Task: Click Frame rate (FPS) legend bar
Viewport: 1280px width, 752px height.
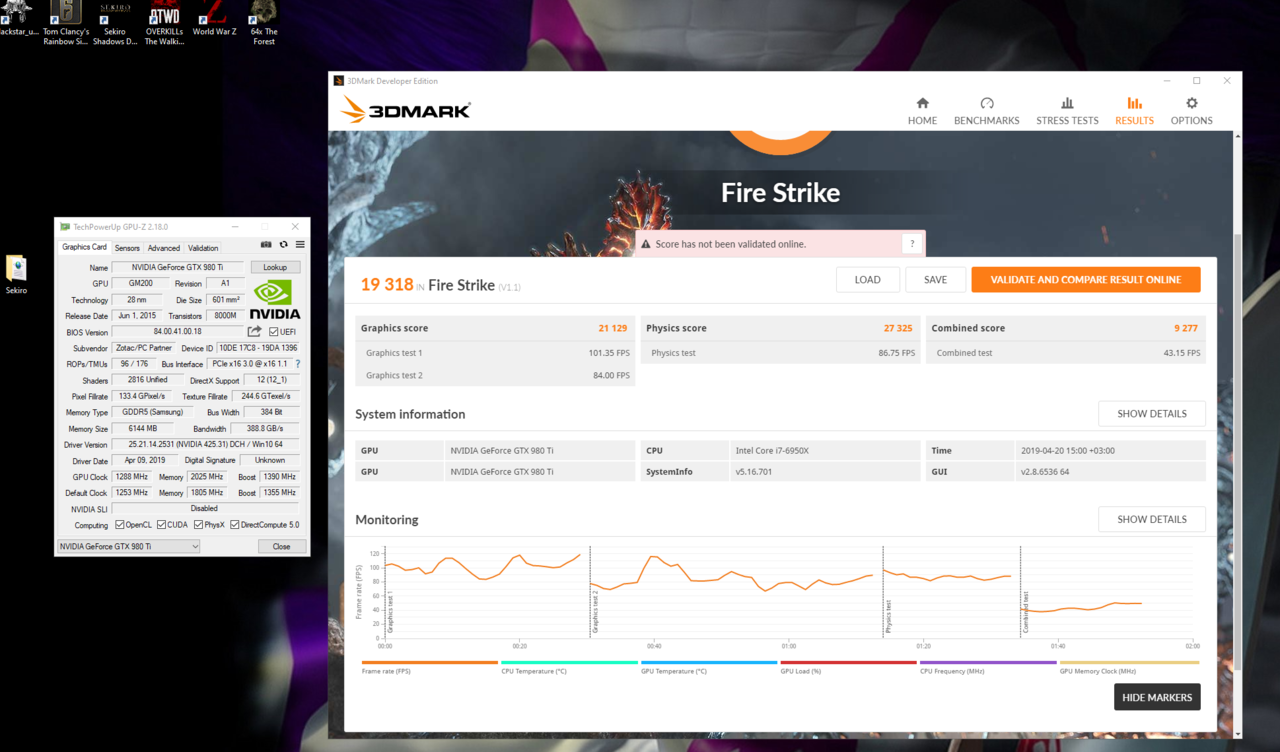Action: (x=429, y=662)
